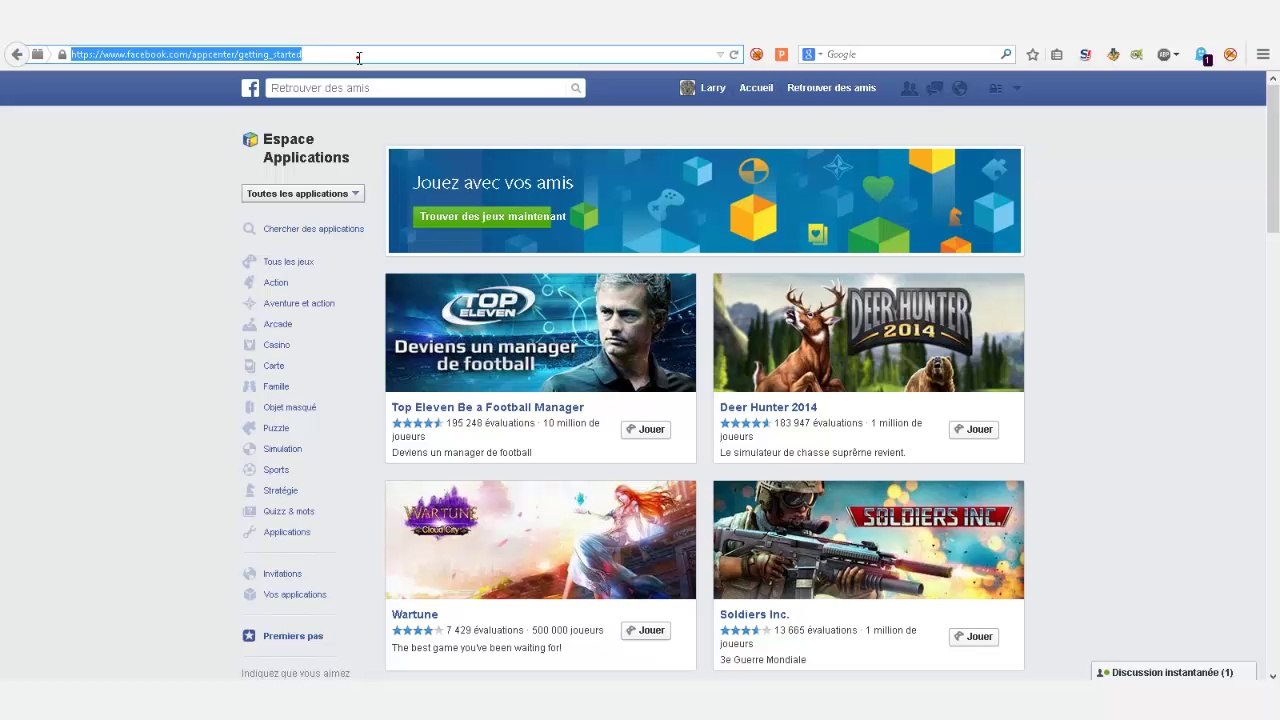Click the Ghostery ghost extension icon
This screenshot has height=720, width=1280.
click(x=1202, y=55)
